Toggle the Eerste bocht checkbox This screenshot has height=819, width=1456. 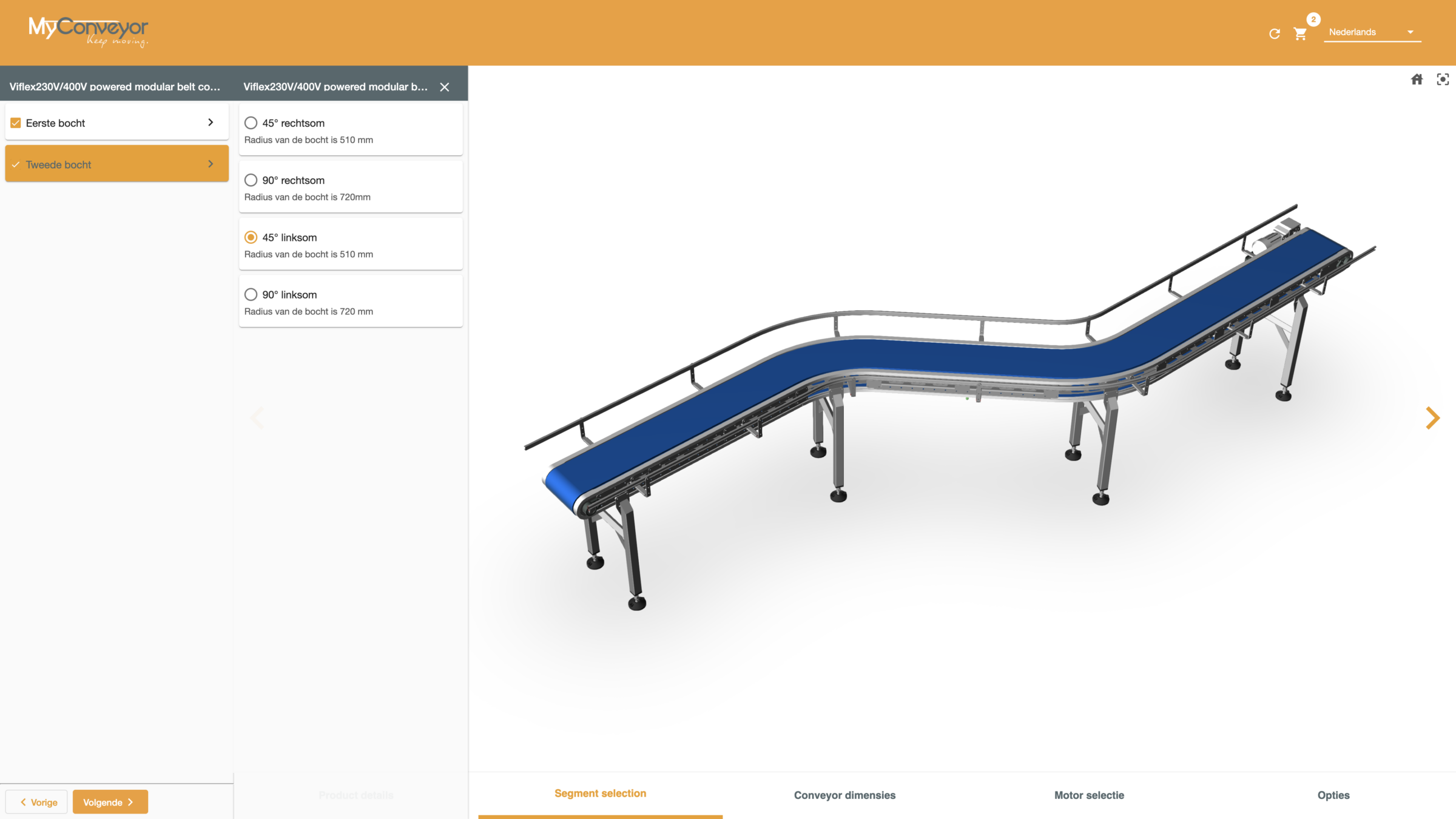(x=16, y=123)
